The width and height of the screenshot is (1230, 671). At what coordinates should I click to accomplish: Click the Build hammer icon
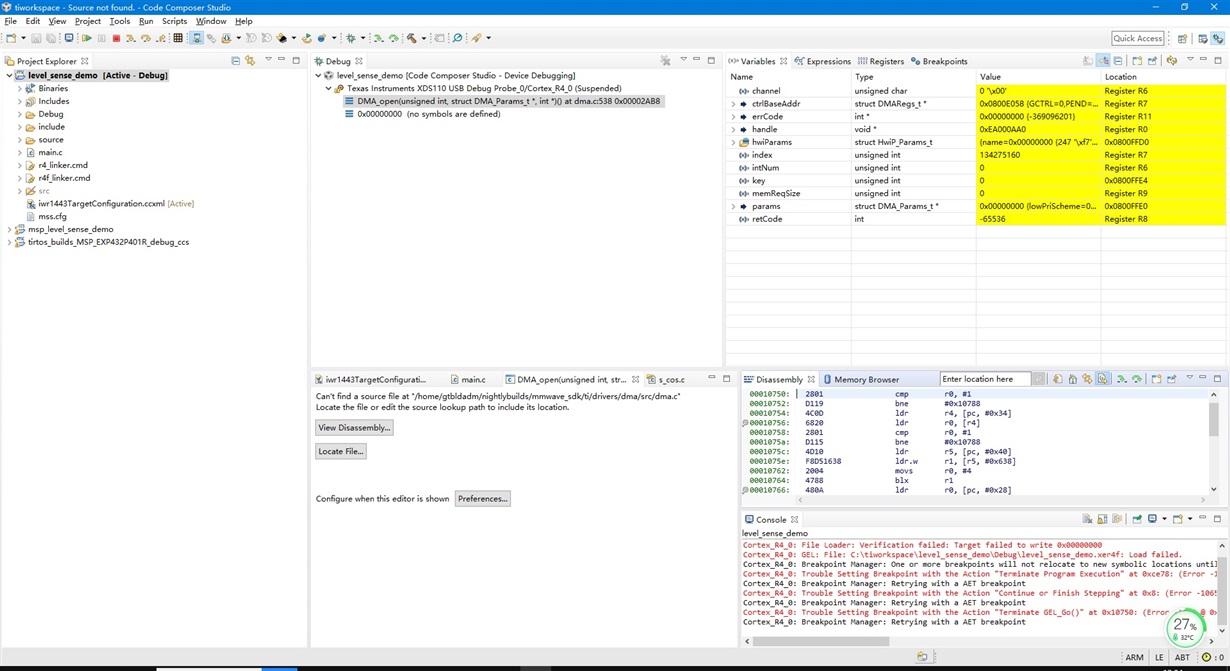(411, 38)
